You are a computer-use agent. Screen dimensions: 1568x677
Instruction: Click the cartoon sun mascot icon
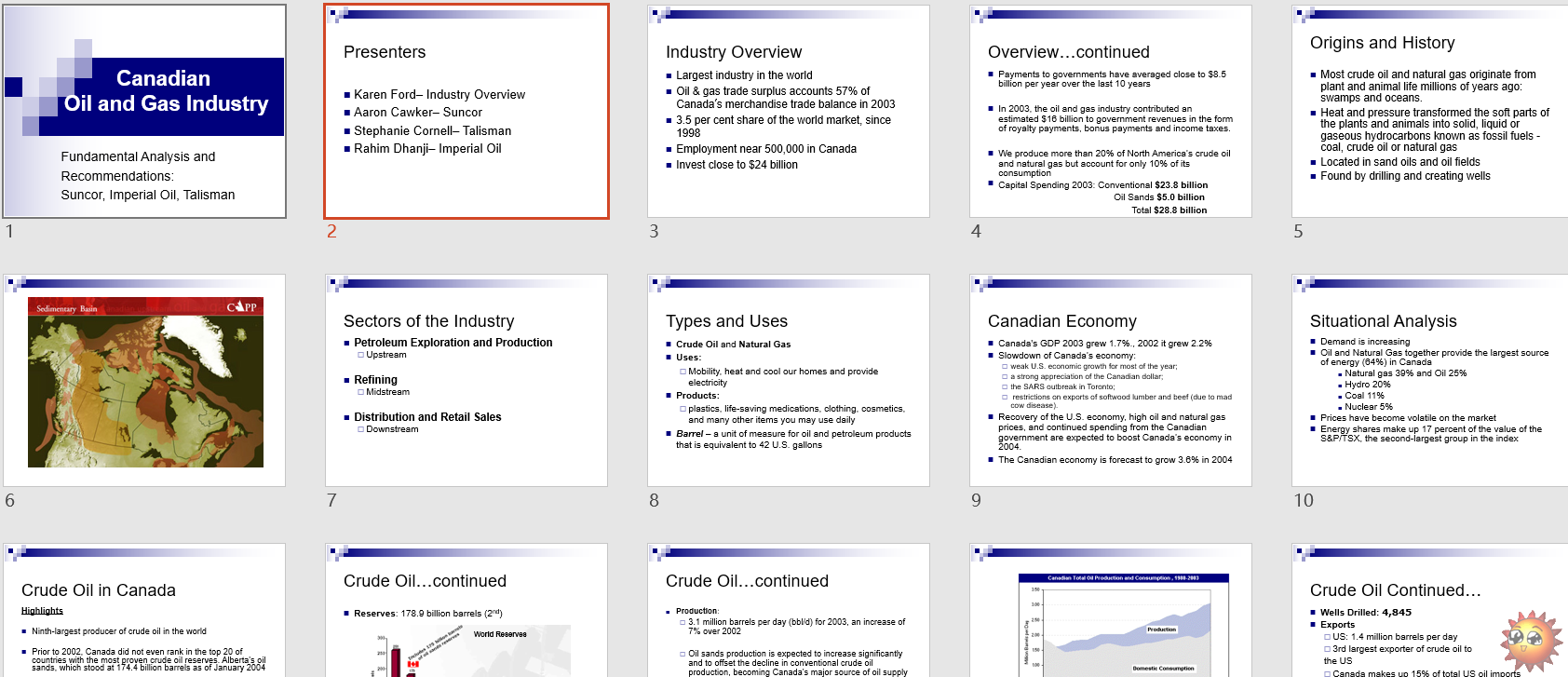click(x=1532, y=642)
